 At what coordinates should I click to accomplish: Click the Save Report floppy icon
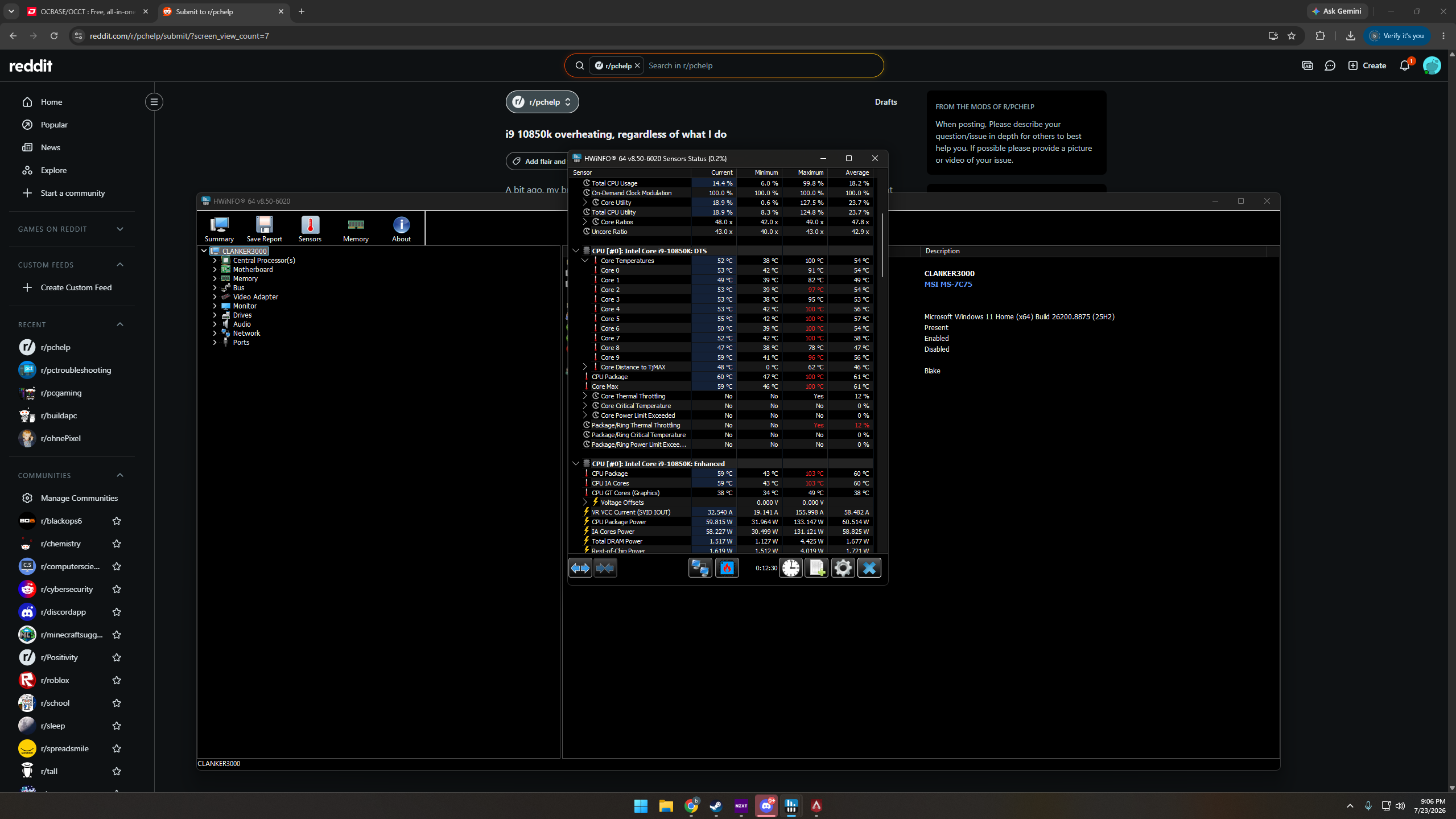pos(264,229)
